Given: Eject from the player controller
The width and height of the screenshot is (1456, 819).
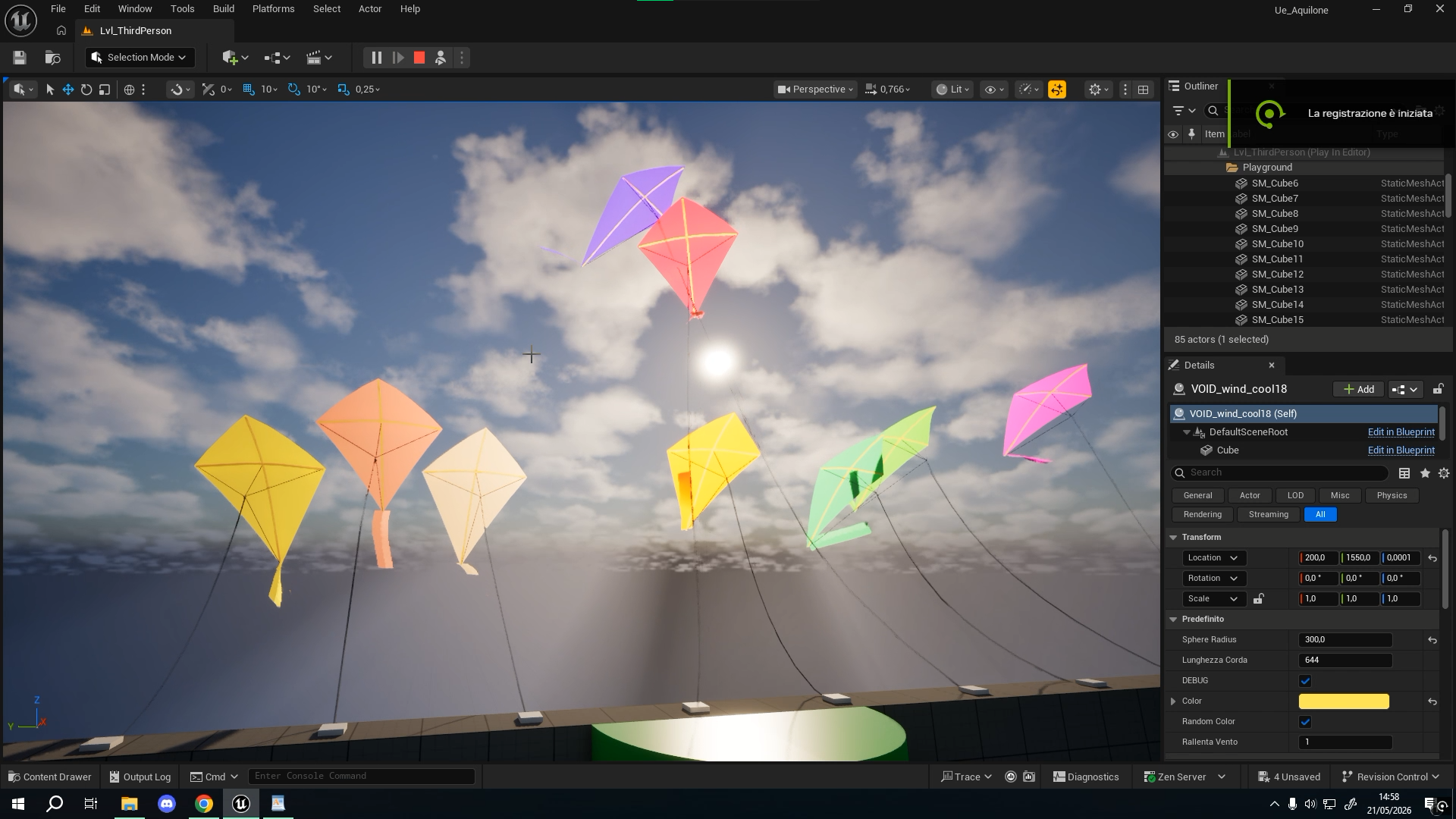Looking at the screenshot, I should [x=441, y=58].
